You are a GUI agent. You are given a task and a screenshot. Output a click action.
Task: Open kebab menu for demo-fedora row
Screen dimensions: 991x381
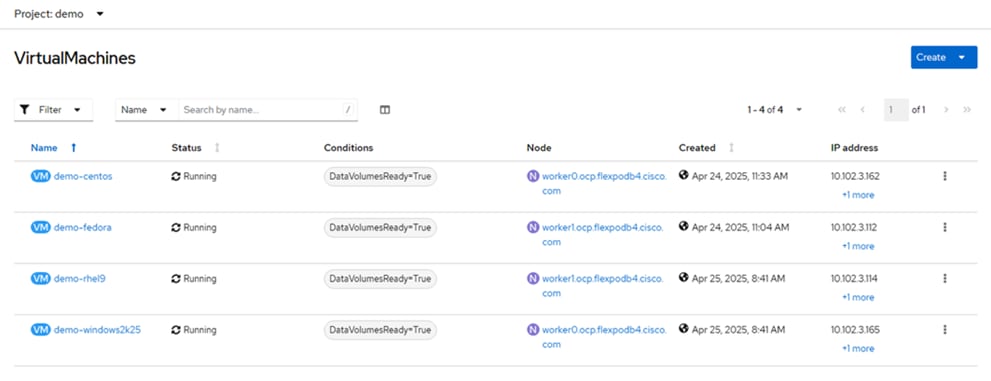pyautogui.click(x=945, y=227)
